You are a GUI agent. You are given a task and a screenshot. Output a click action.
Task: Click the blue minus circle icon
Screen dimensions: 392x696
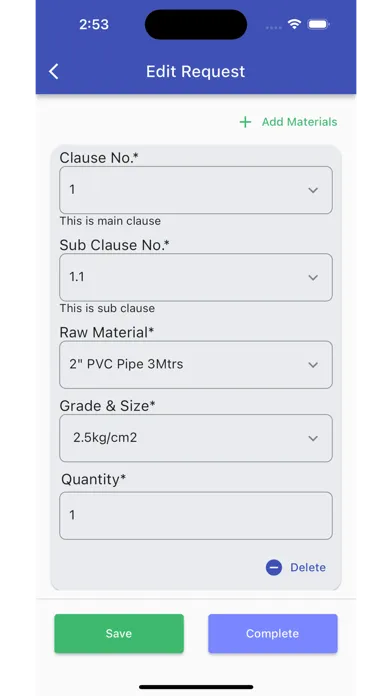274,567
